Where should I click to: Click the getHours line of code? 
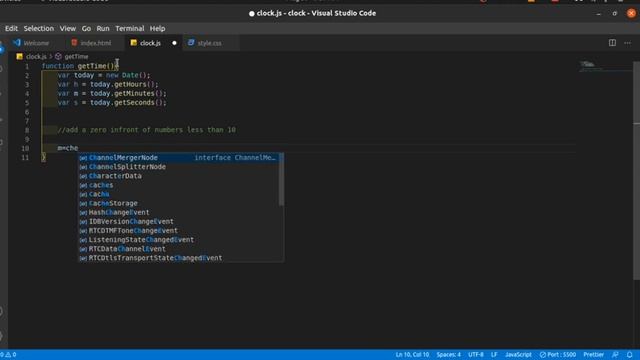108,84
